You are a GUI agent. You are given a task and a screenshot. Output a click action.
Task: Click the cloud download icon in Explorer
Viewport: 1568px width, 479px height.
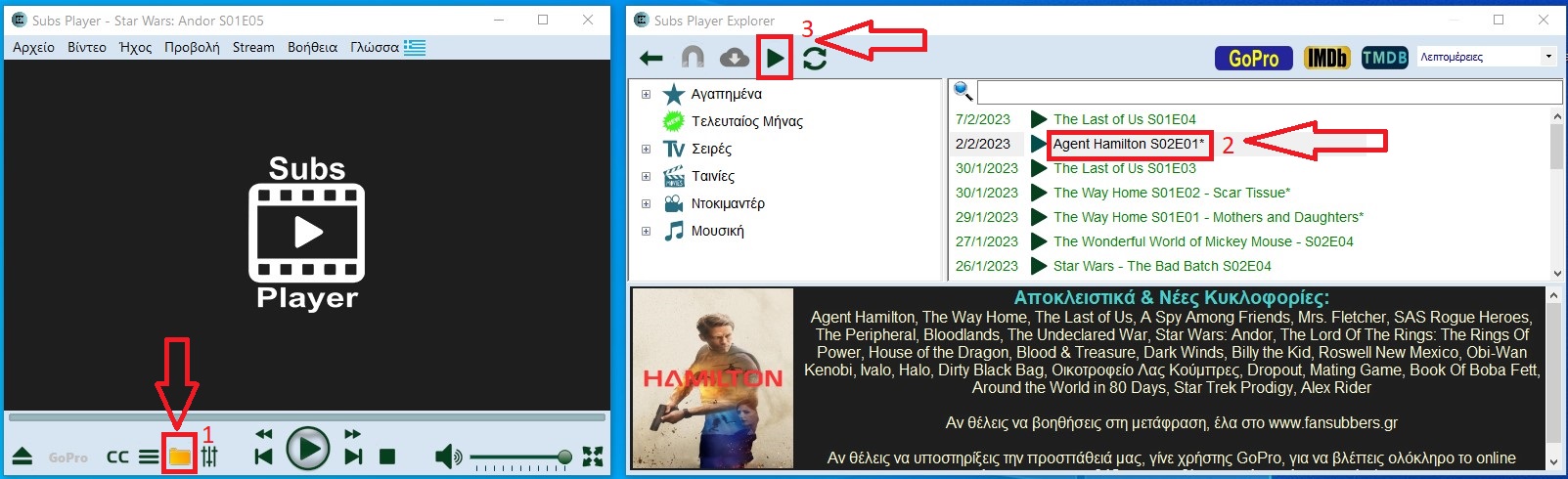pos(734,59)
